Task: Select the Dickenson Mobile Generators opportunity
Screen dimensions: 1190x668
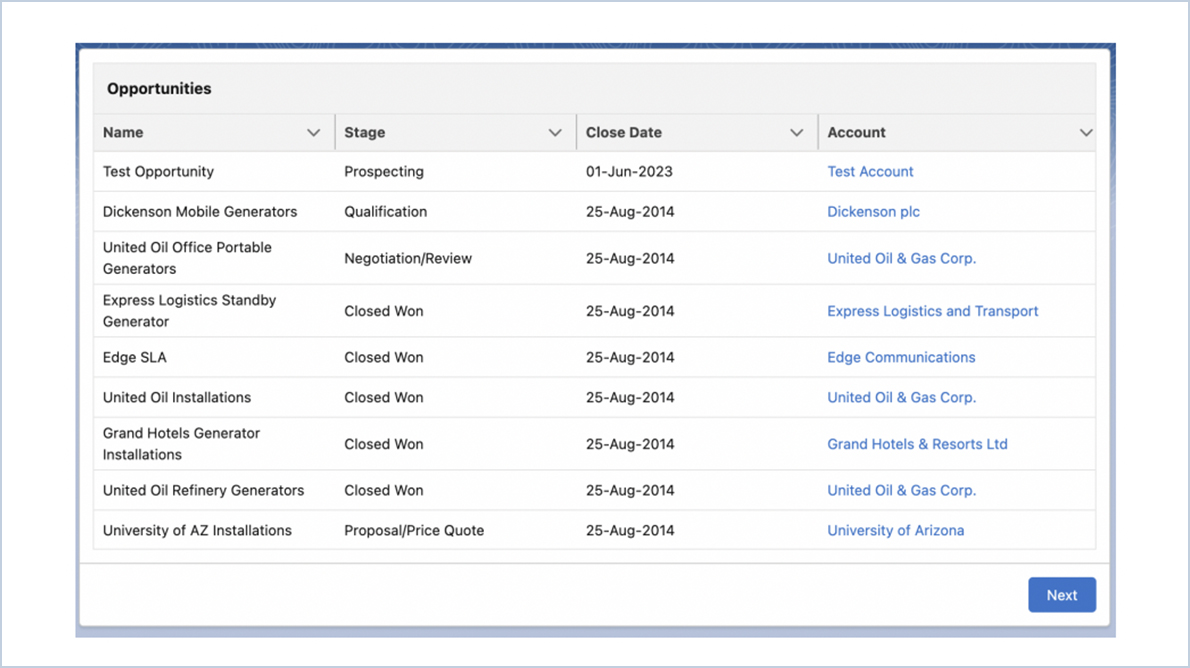Action: pyautogui.click(x=200, y=211)
